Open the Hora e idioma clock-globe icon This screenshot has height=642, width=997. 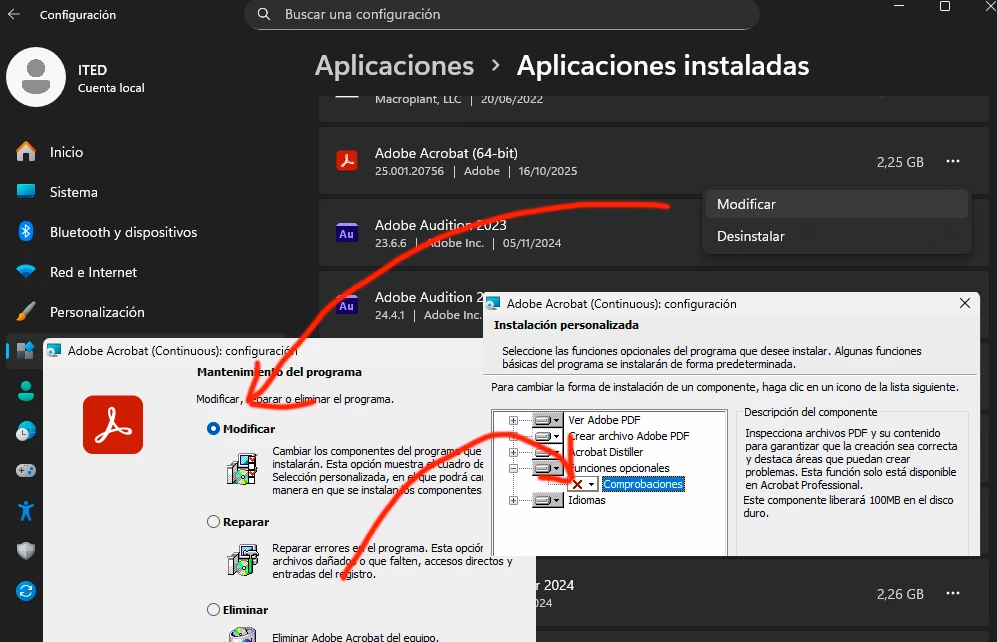click(26, 431)
